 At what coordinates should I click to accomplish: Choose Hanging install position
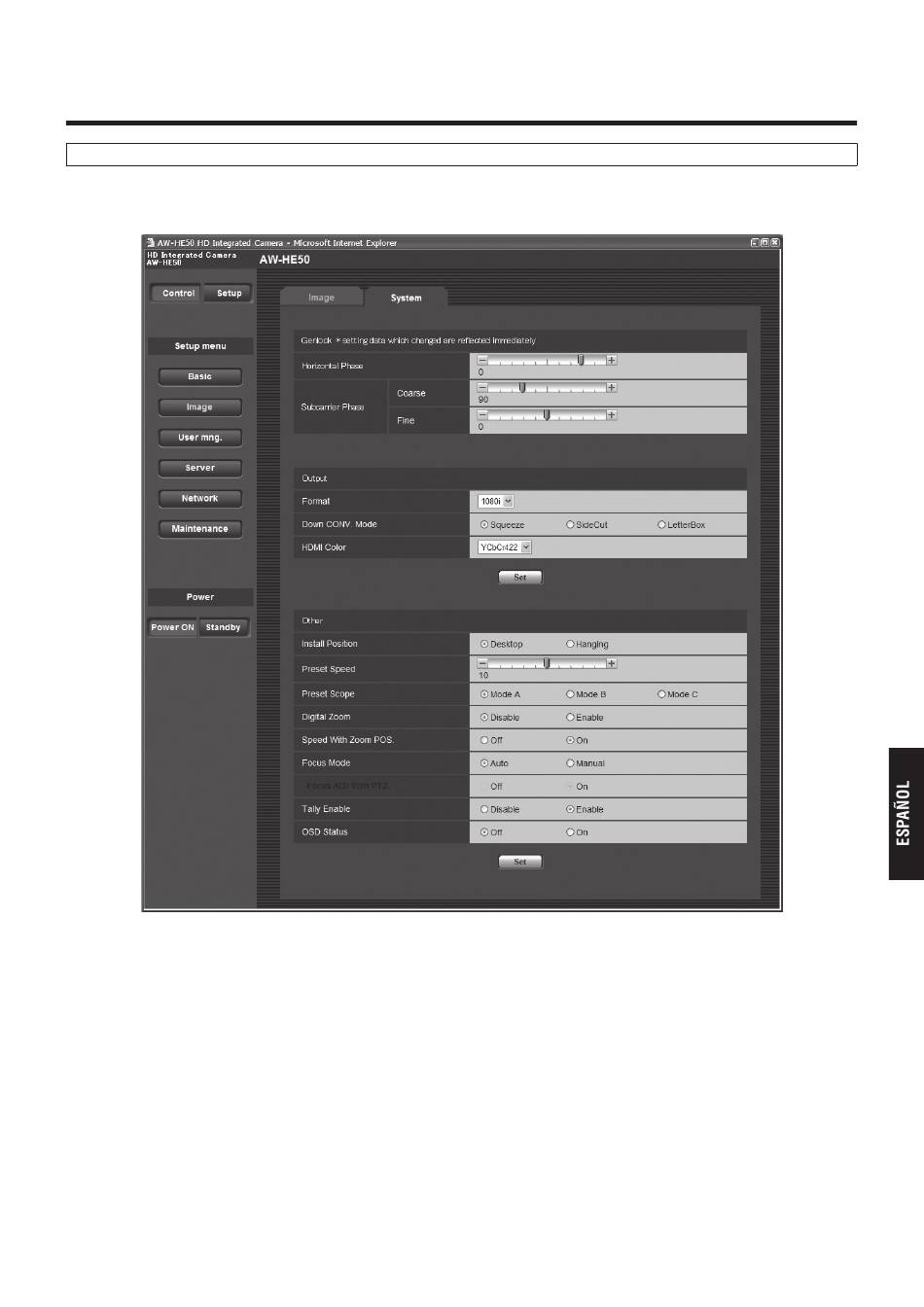570,644
